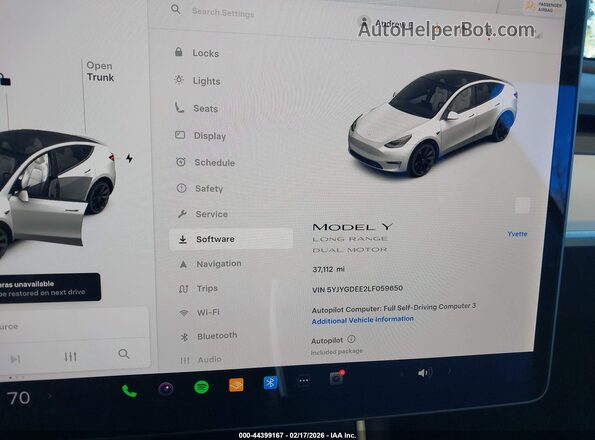Tap the Open Trunk control

coord(100,71)
